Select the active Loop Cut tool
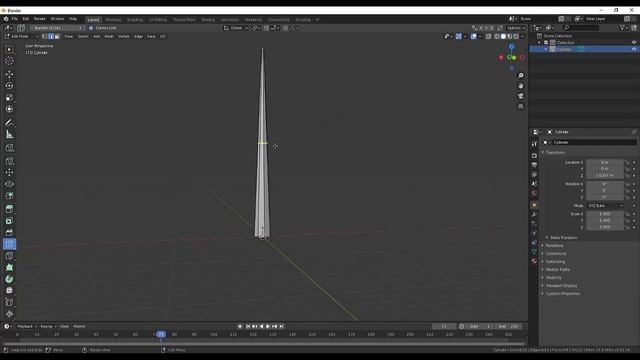The image size is (640, 360). coord(9,244)
